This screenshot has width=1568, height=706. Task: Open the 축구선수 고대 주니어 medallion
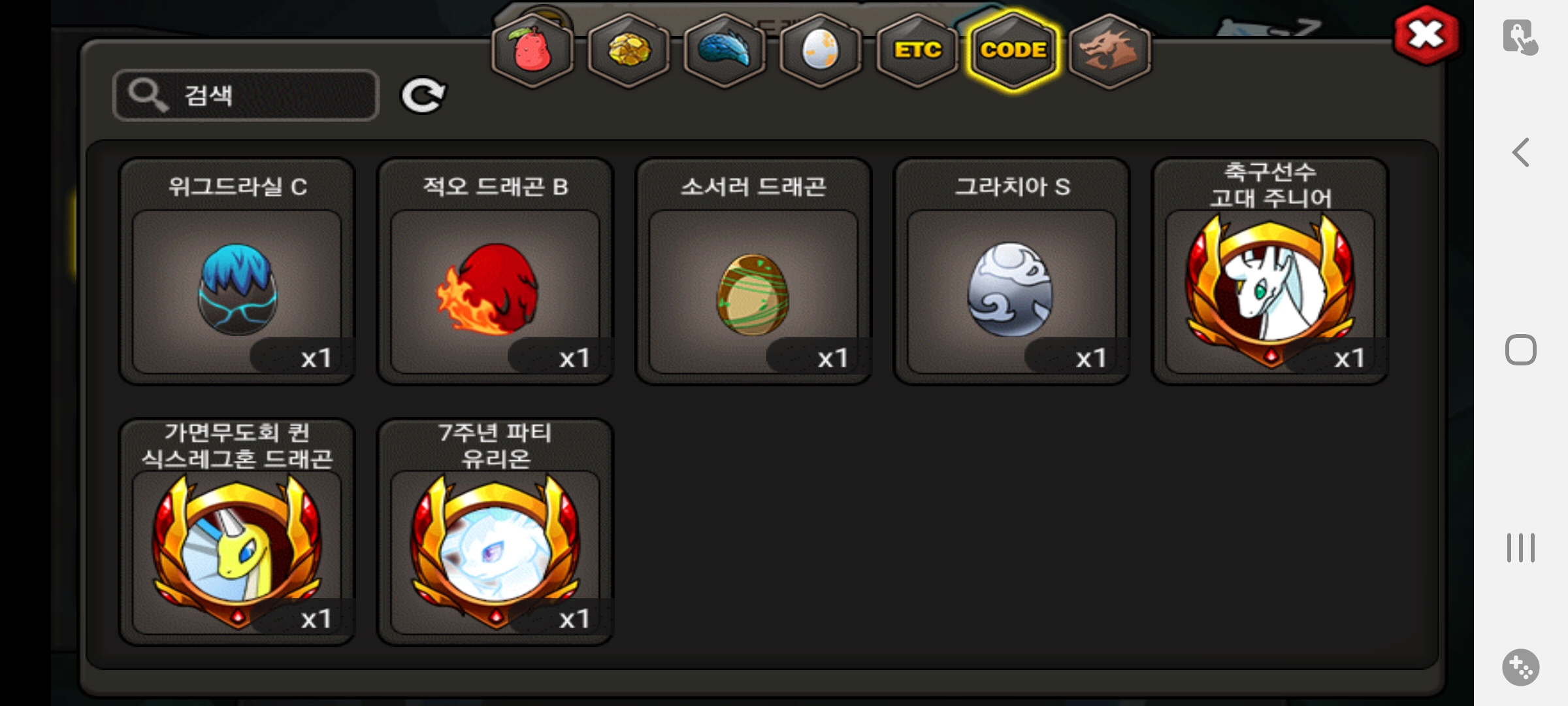(1270, 271)
